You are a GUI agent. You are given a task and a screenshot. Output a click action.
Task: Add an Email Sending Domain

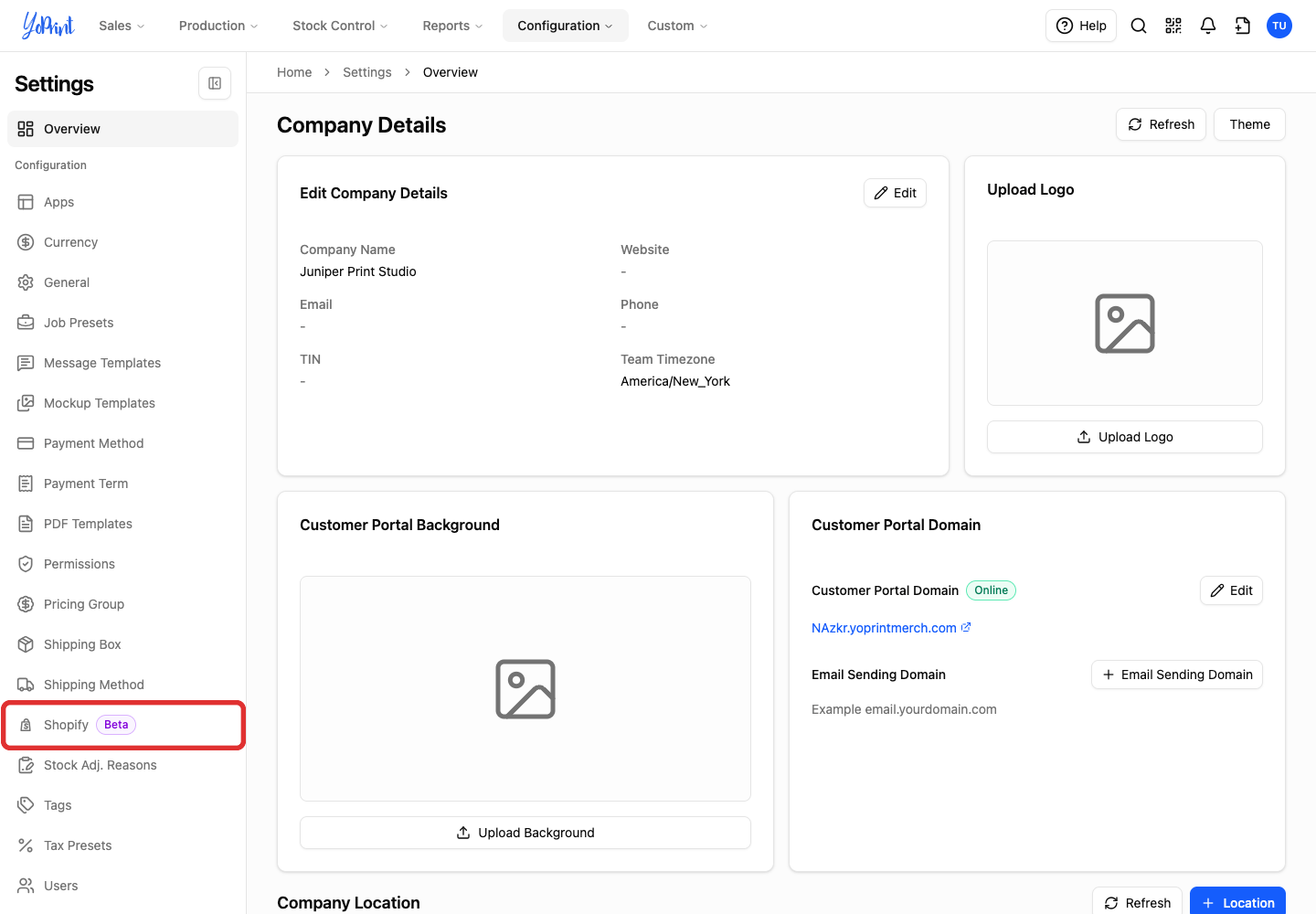[1177, 675]
